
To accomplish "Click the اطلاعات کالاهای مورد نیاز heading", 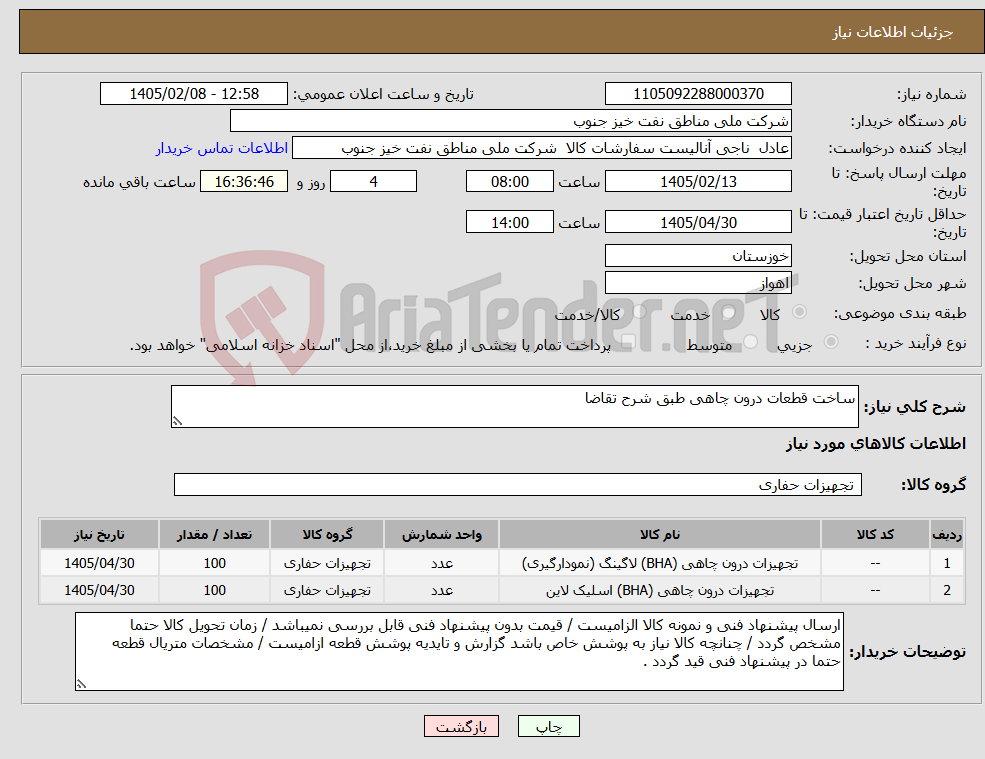I will click(876, 444).
